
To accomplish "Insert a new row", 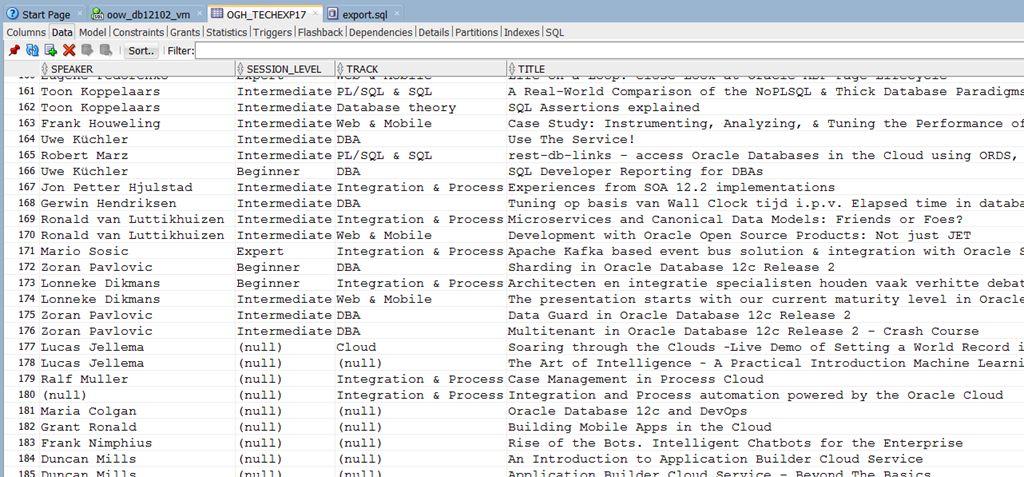I will 50,50.
